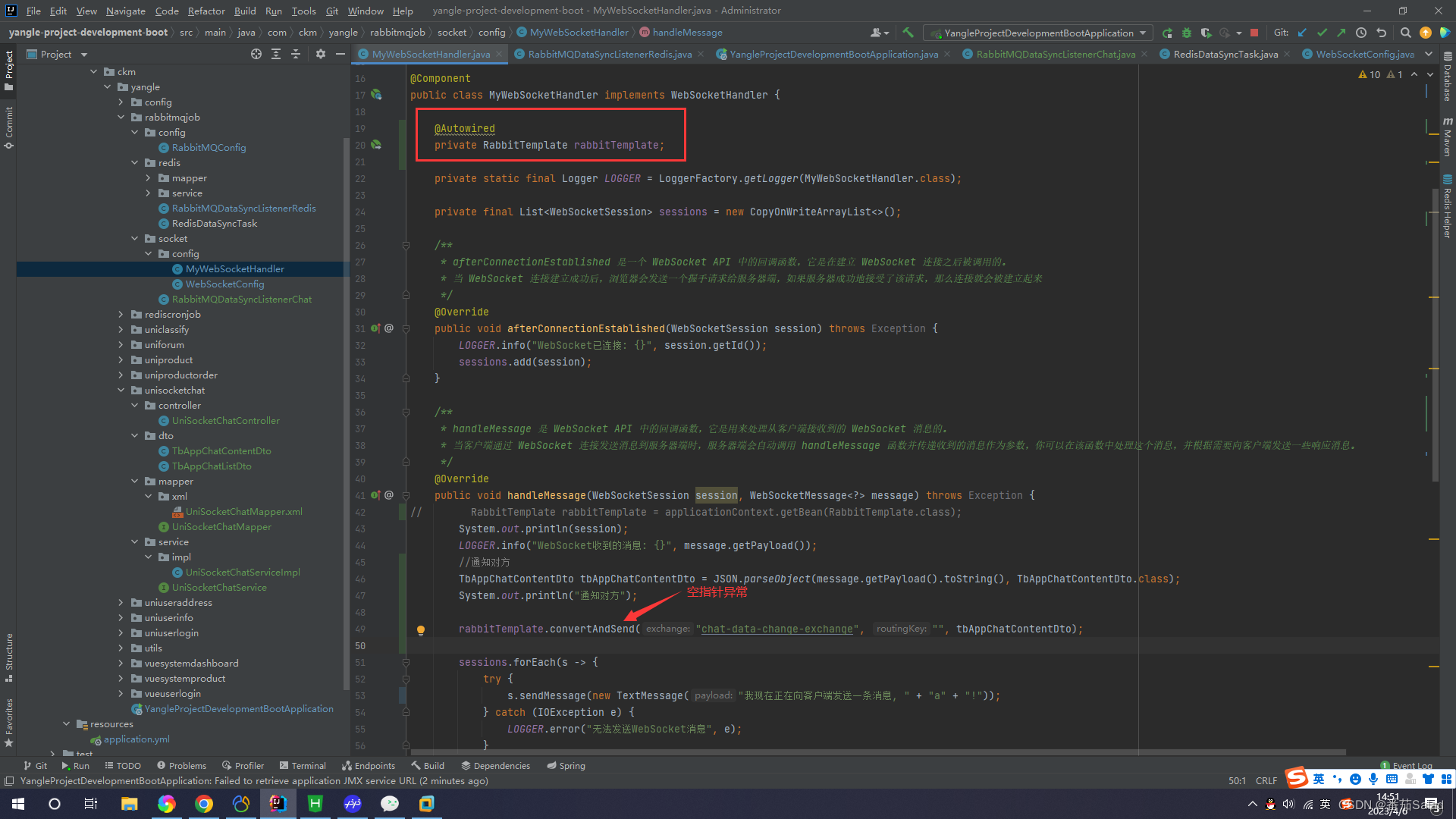Click the override gutter icon on line 41
Screen dimensions: 1456x819
375,495
